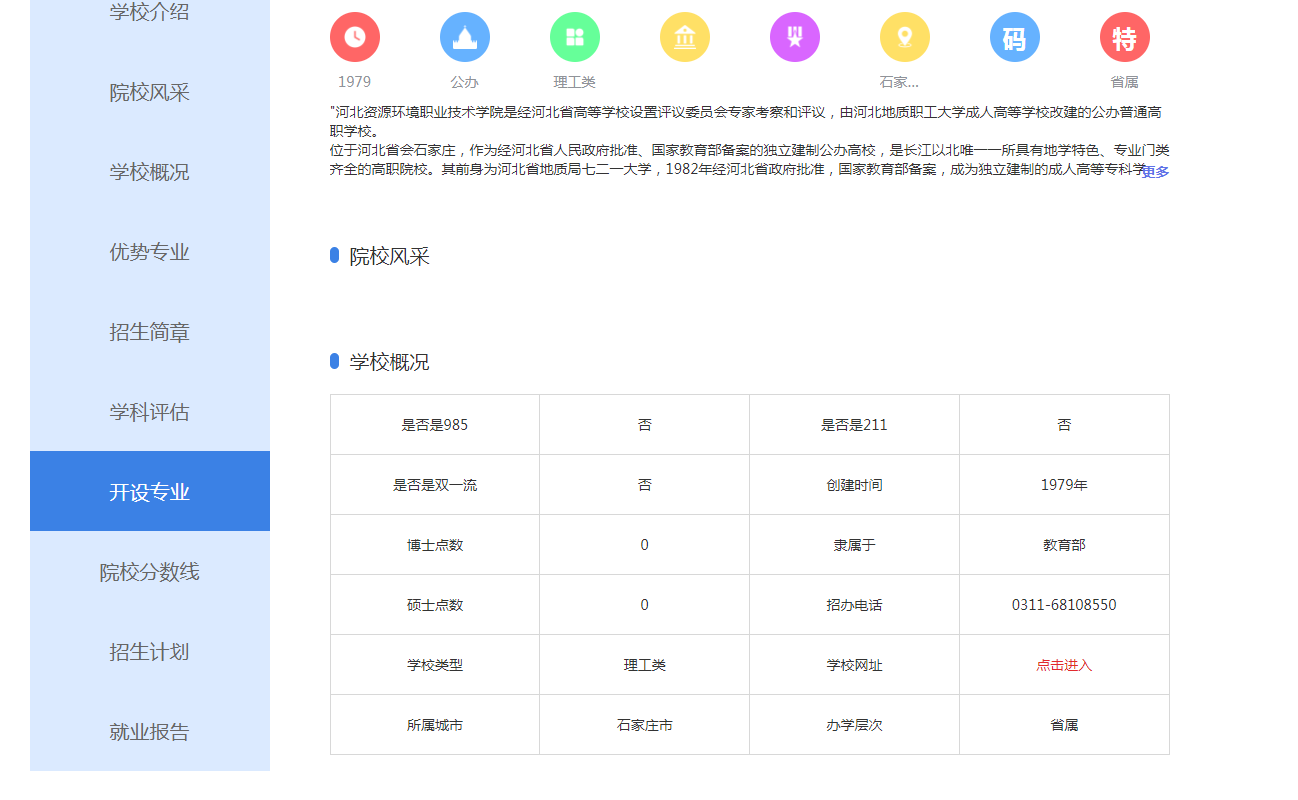The image size is (1298, 800).
Task: Click the 办学层次 table cell
Action: coord(854,725)
